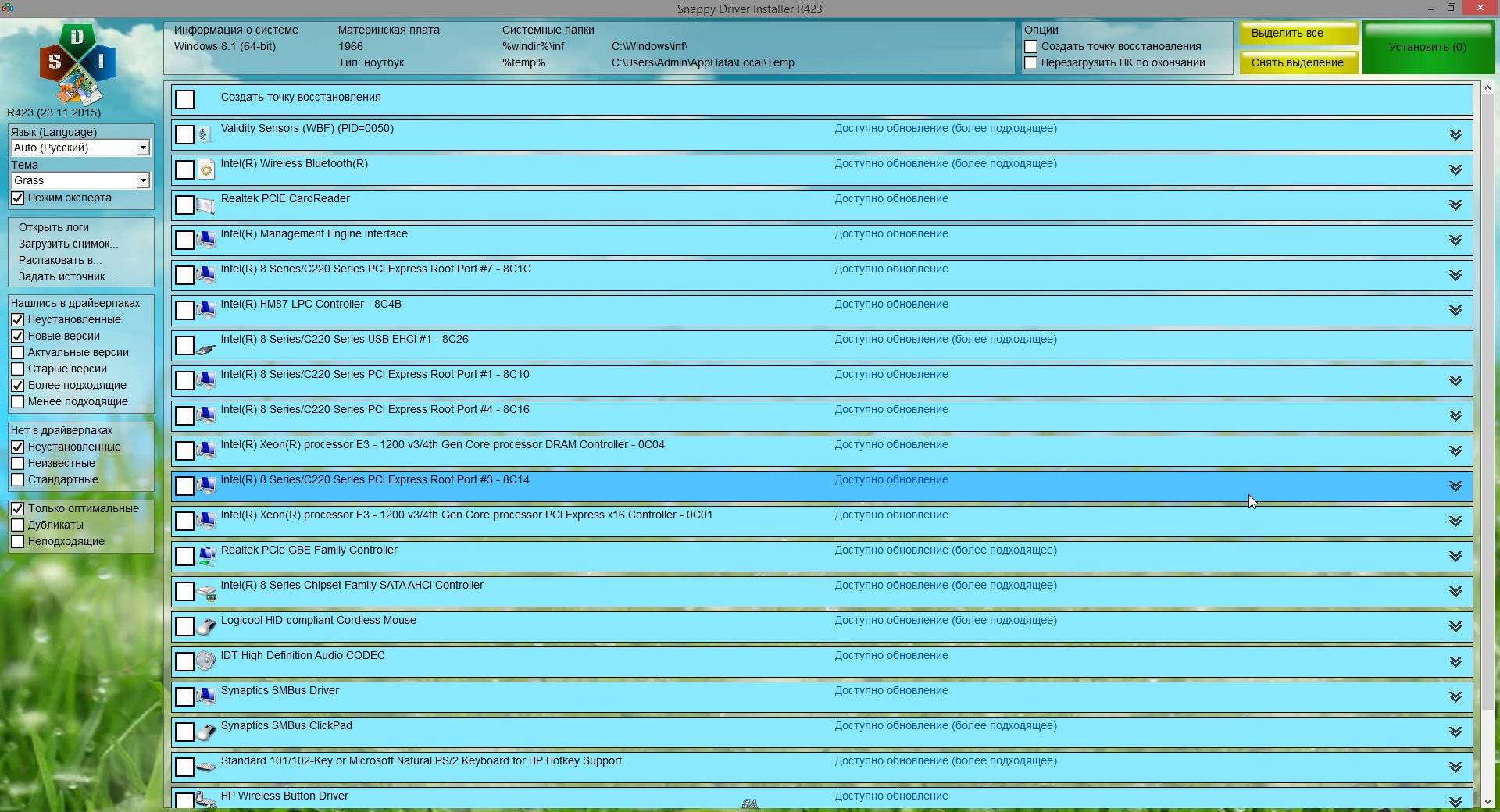Expand the Synaptics SMBus ClickPad row
This screenshot has height=812, width=1500.
(x=1455, y=732)
